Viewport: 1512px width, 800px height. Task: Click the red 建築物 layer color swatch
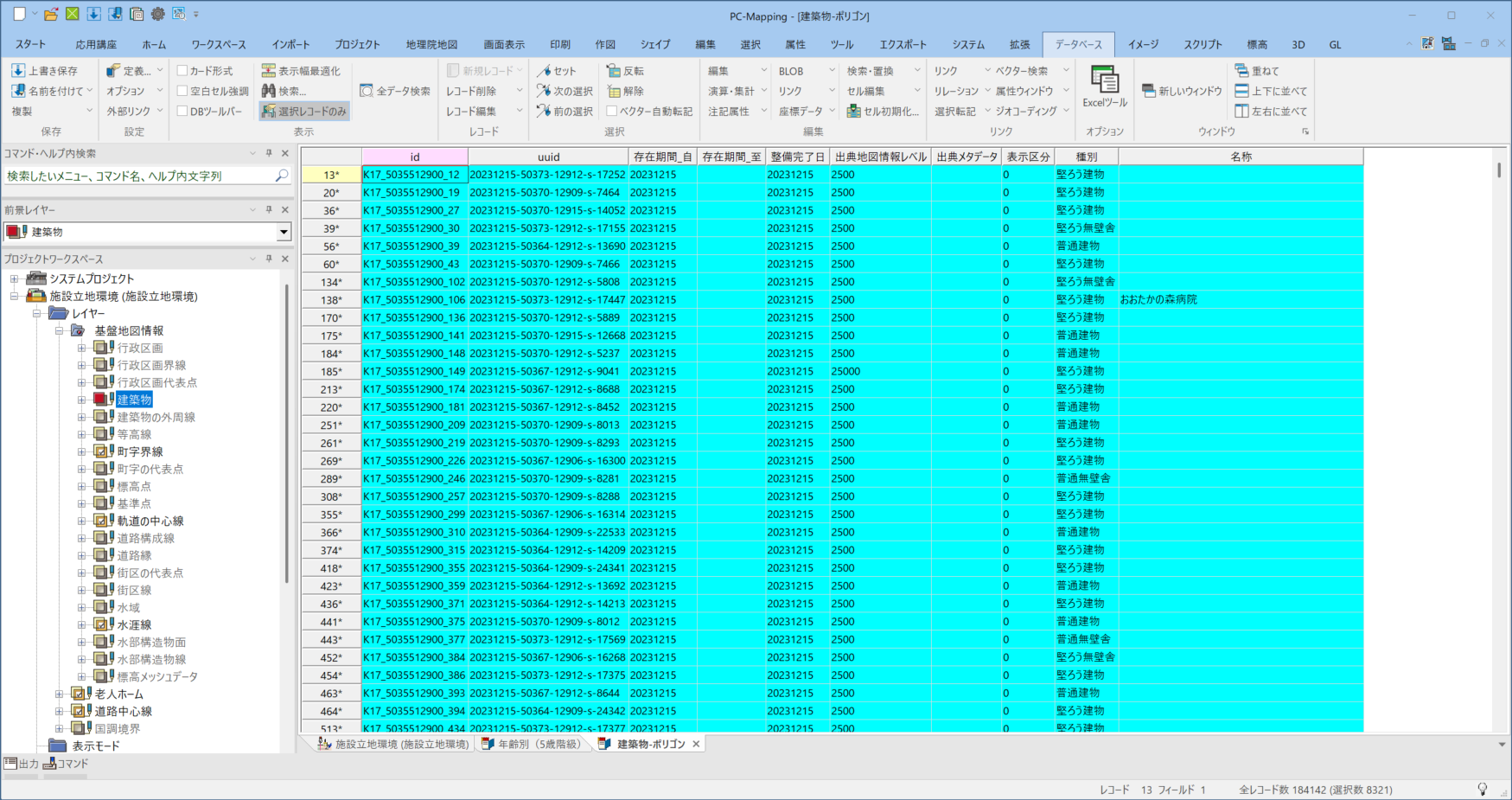100,400
